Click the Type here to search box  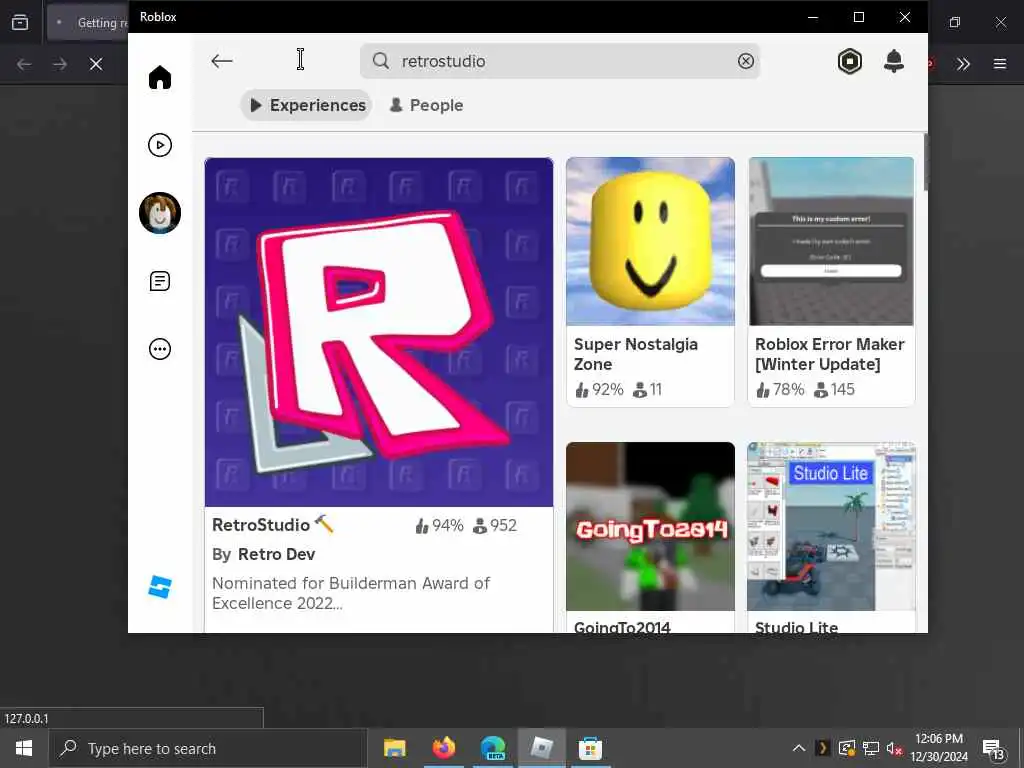(x=208, y=748)
